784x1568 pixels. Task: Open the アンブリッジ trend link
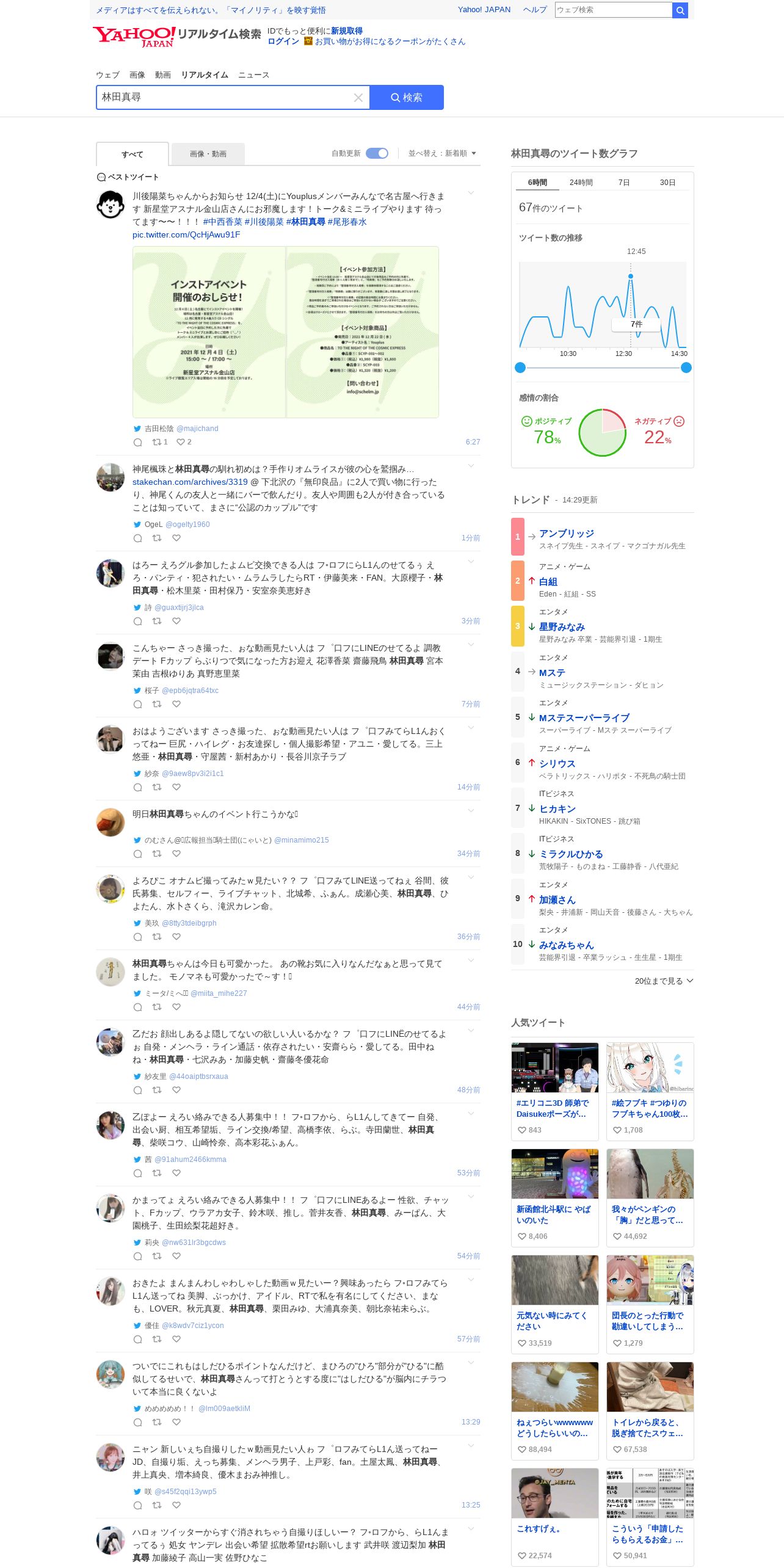click(566, 533)
